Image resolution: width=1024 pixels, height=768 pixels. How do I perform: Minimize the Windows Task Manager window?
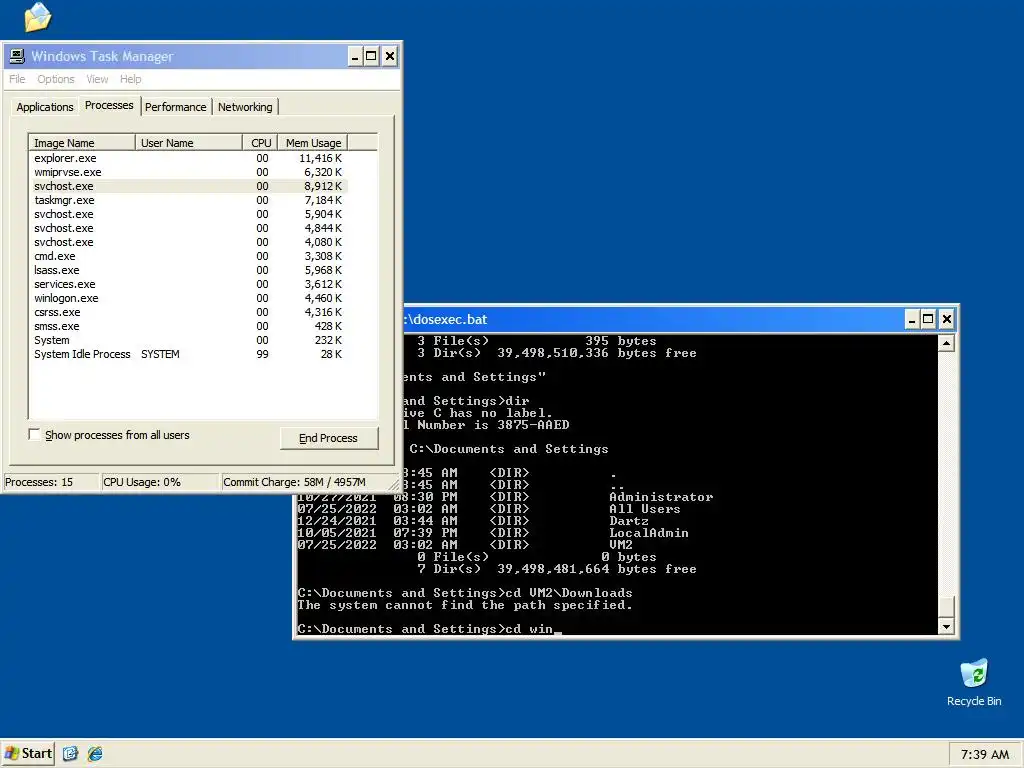click(354, 56)
